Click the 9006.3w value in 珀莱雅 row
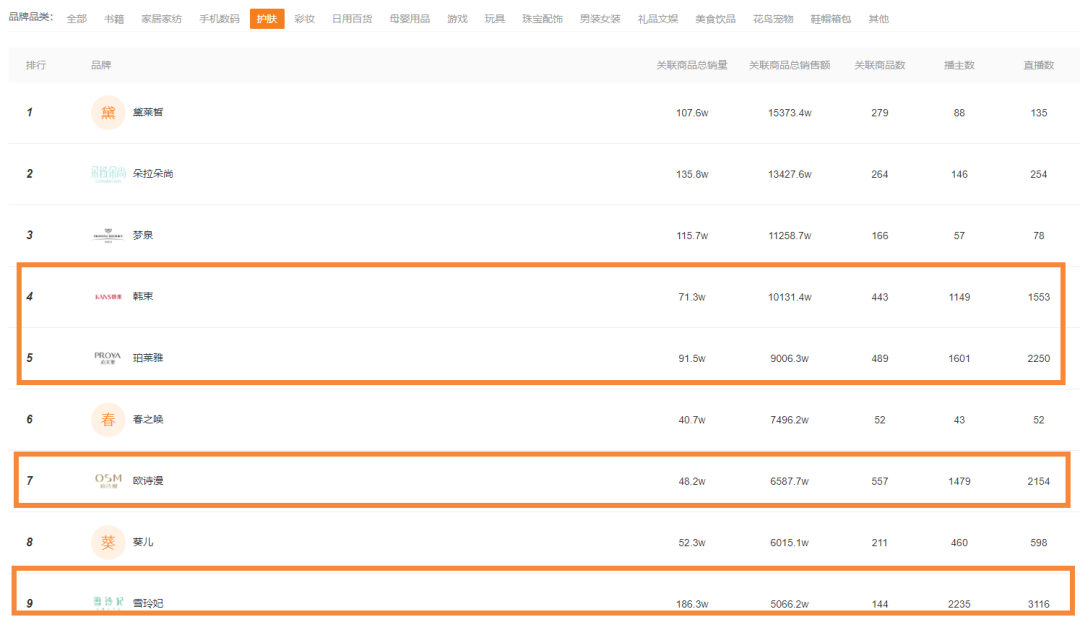Viewport: 1080px width, 617px height. [x=789, y=358]
